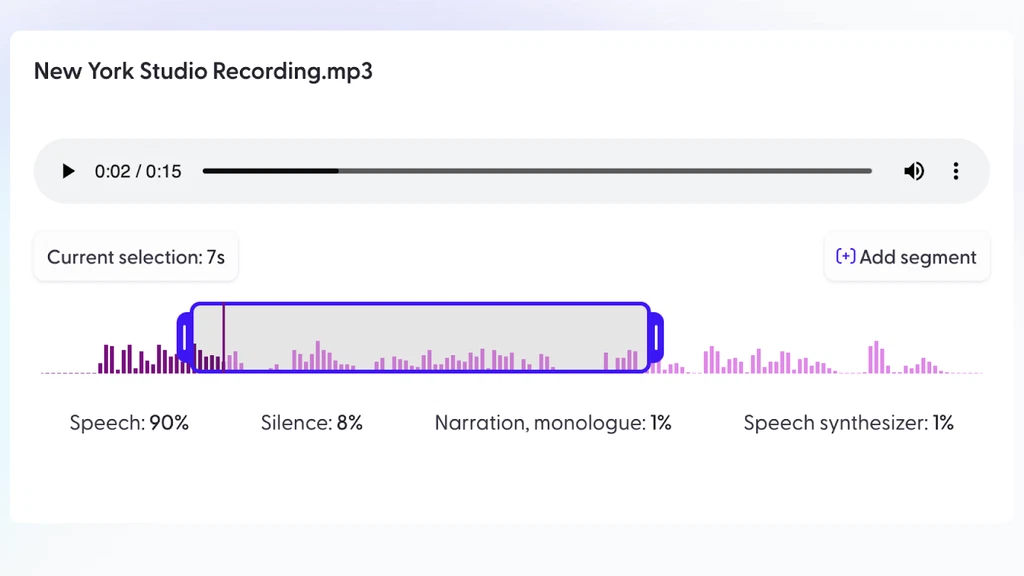1024x576 pixels.
Task: Click the Current selection: 7s badge
Action: point(136,257)
